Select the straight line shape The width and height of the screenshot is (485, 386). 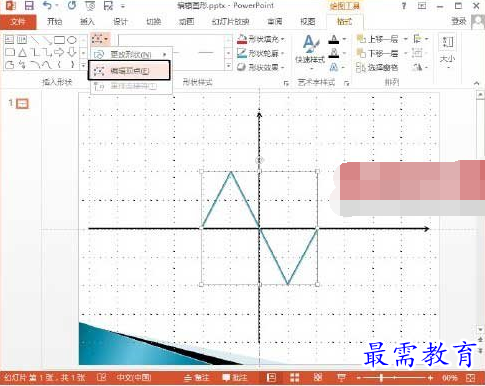(34, 40)
